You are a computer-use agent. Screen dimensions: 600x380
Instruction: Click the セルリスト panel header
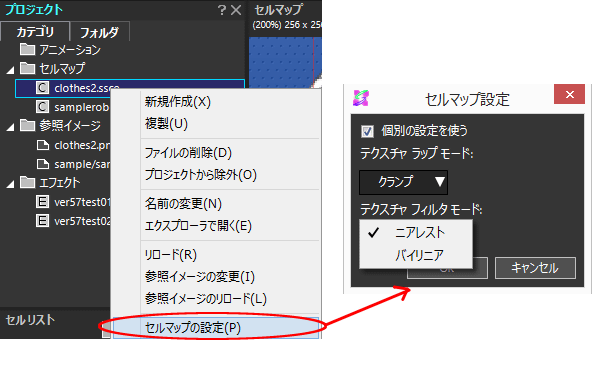30,320
